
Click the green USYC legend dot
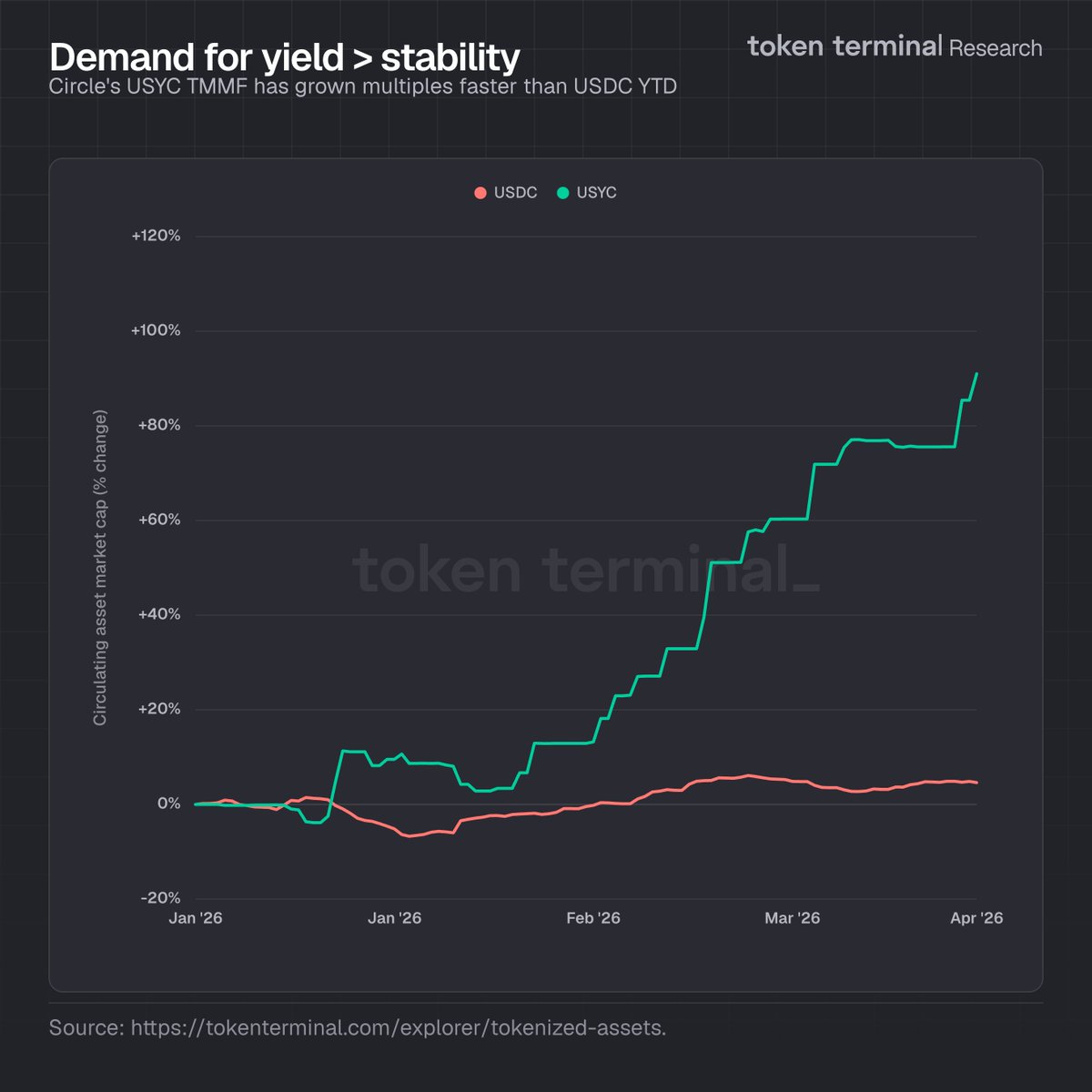[562, 193]
